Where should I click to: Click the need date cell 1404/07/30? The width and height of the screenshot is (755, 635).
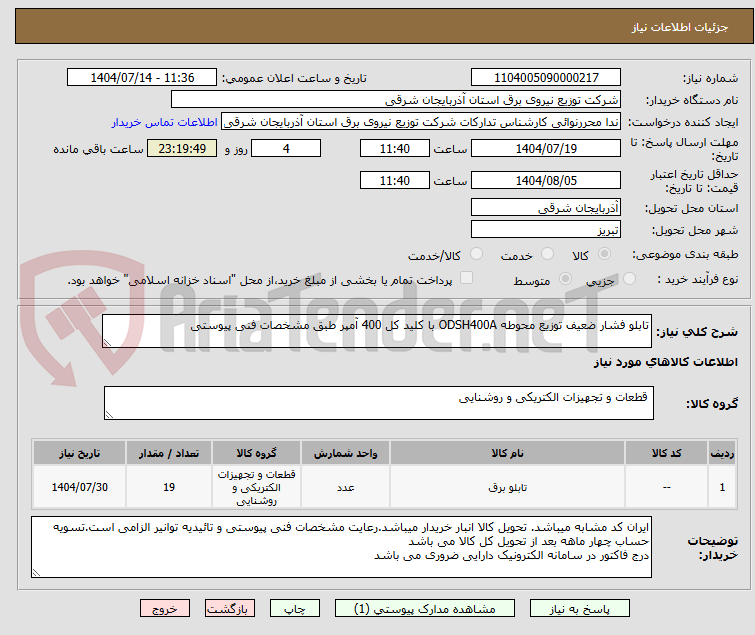click(x=79, y=487)
